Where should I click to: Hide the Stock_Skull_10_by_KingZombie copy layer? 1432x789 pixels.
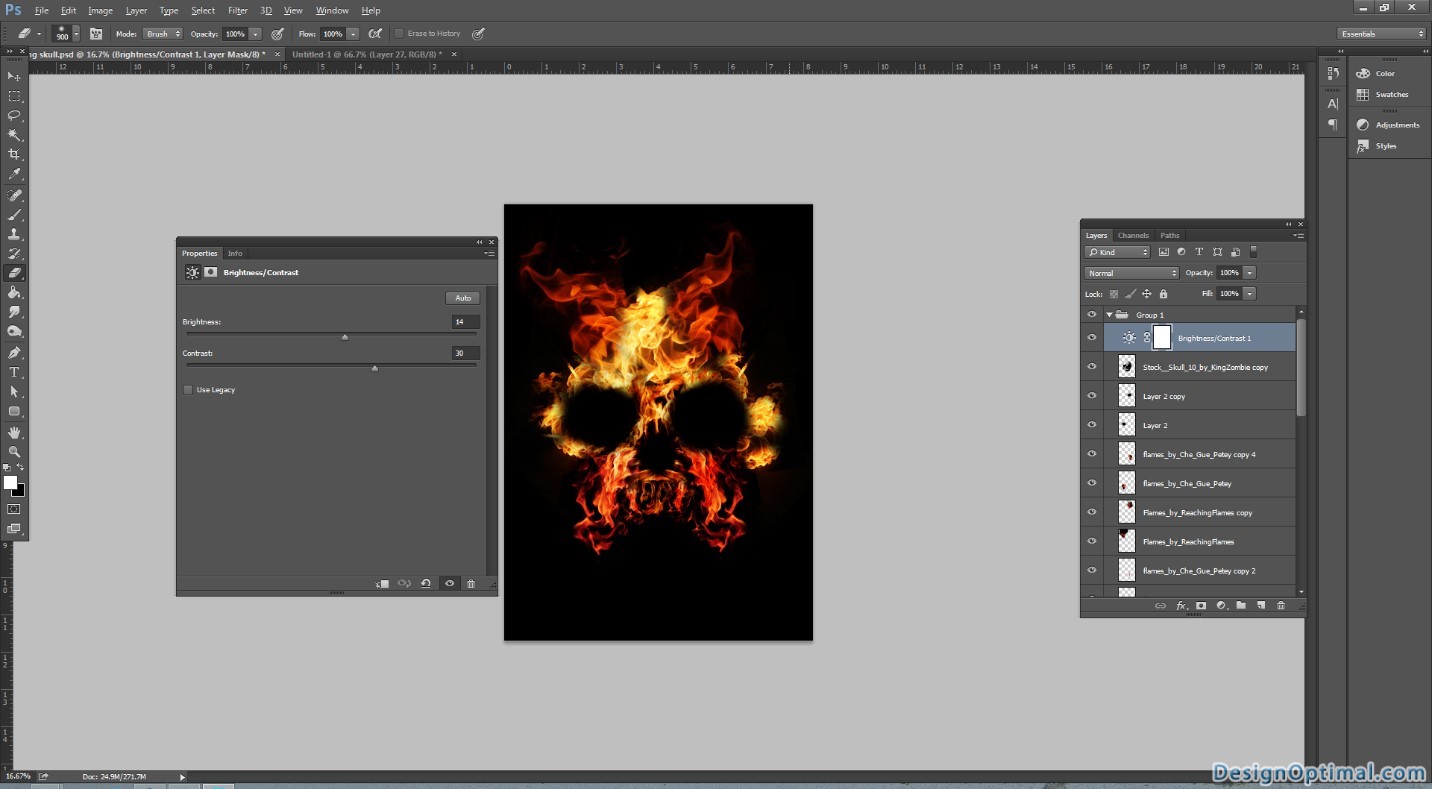[x=1092, y=367]
